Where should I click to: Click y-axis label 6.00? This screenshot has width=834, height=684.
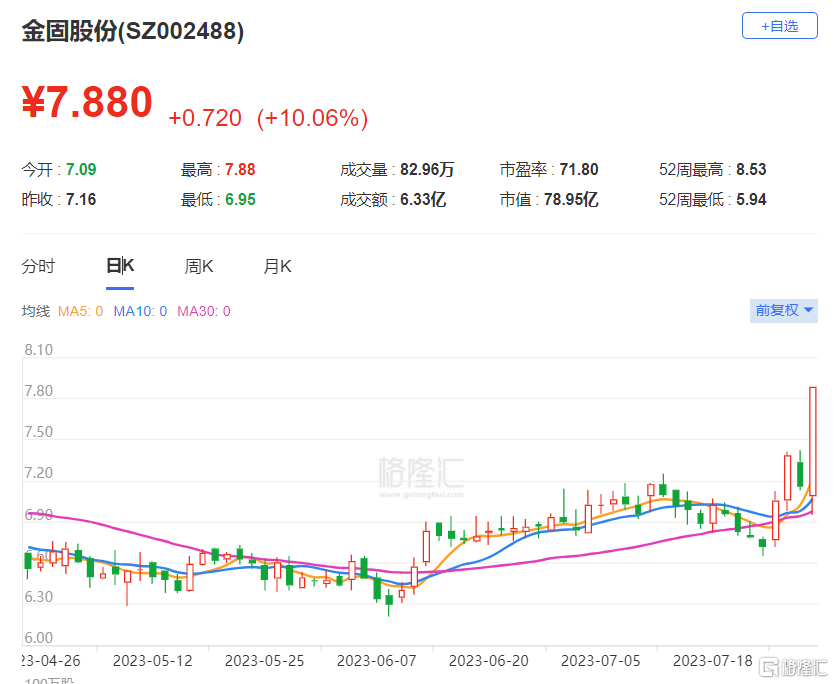39,638
